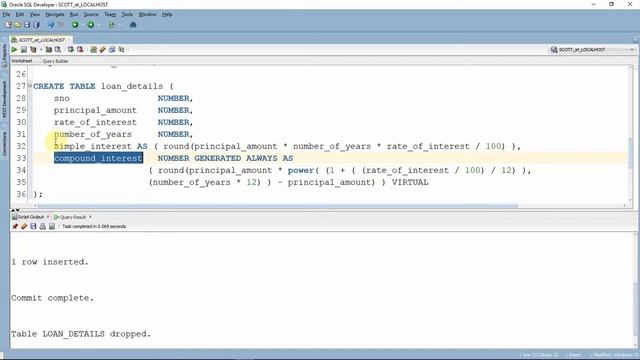
Task: Open the SCOTT_at_LOCALHOST connection dropdown
Action: coord(593,50)
